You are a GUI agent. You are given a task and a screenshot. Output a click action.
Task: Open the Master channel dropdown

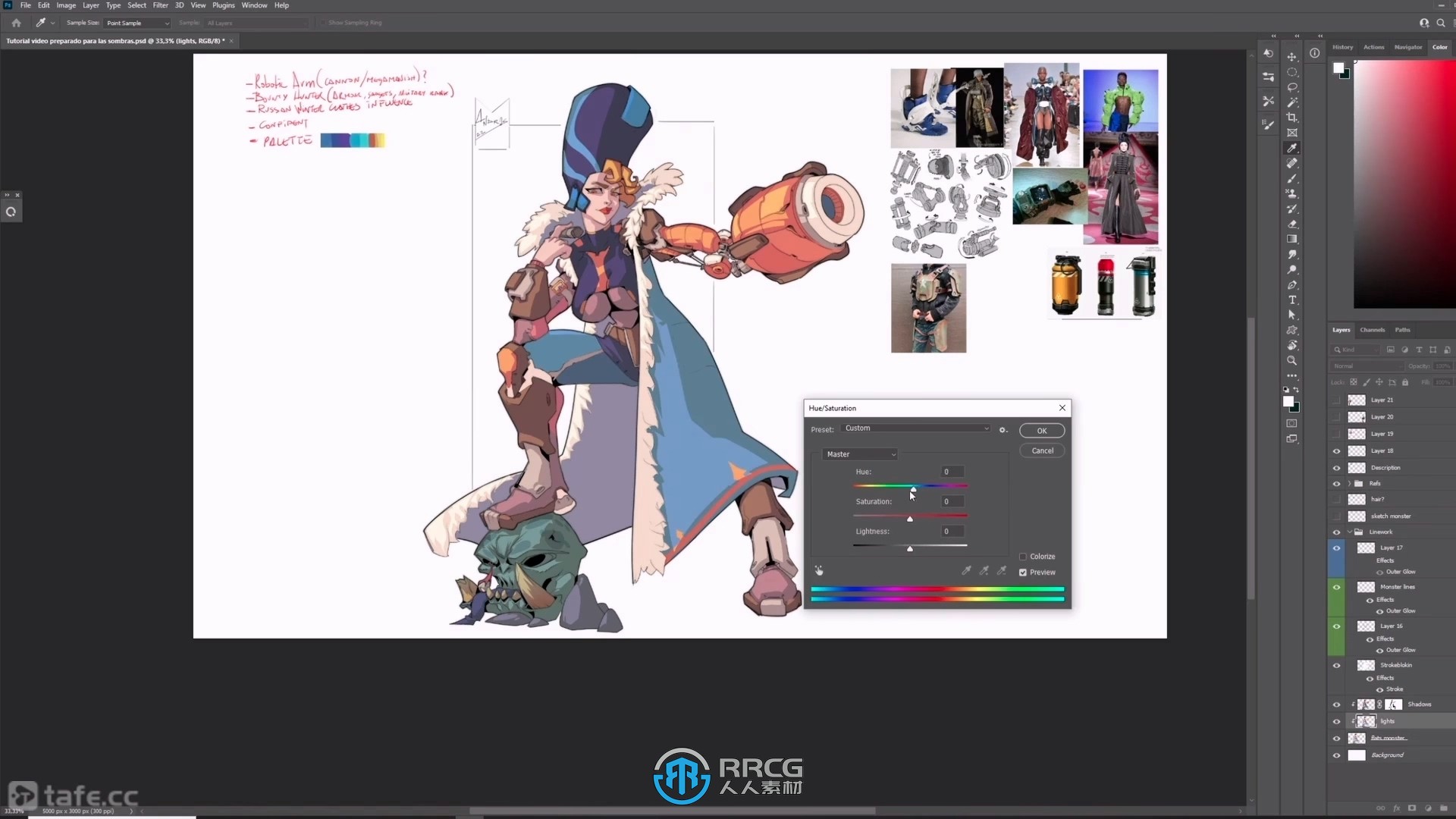861,454
